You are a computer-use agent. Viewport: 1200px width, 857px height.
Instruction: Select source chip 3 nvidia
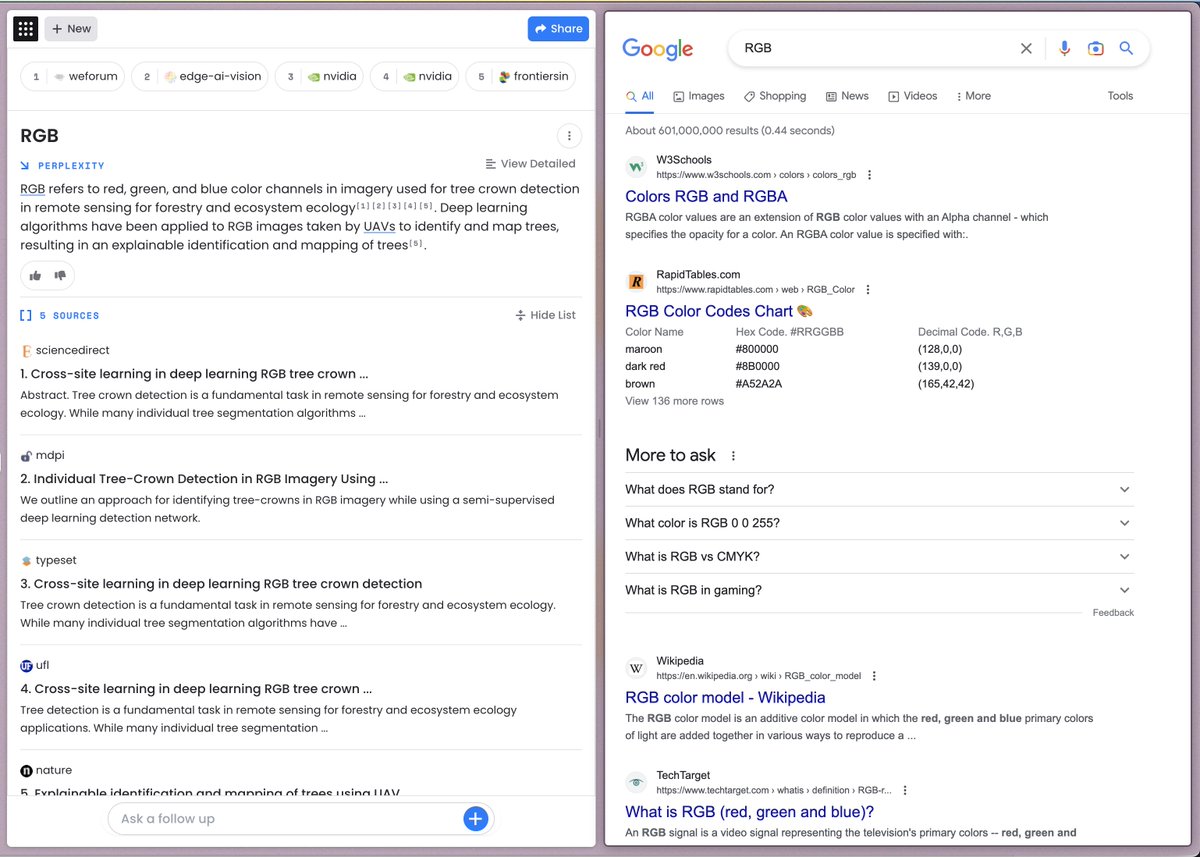(319, 77)
